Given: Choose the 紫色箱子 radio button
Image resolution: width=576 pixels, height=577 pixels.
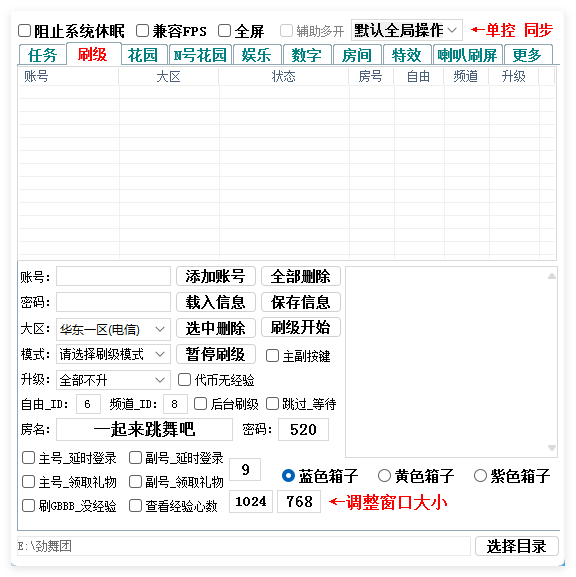Looking at the screenshot, I should pyautogui.click(x=480, y=476).
